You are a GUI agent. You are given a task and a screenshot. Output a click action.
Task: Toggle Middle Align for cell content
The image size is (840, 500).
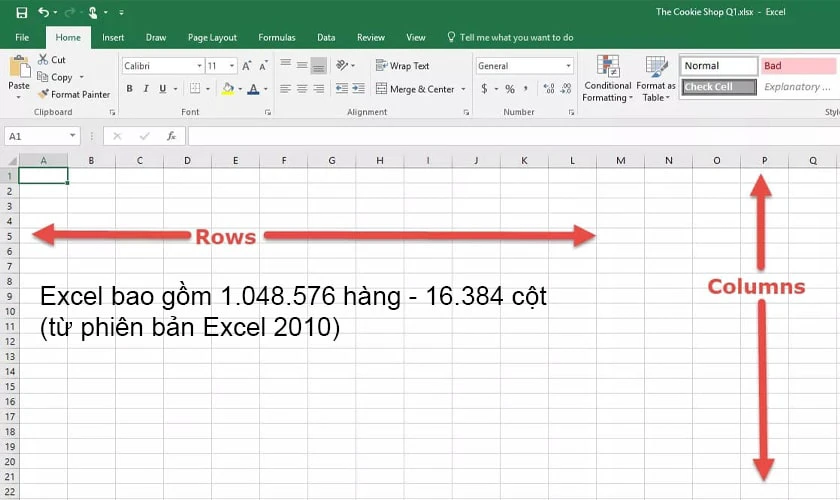(x=302, y=65)
